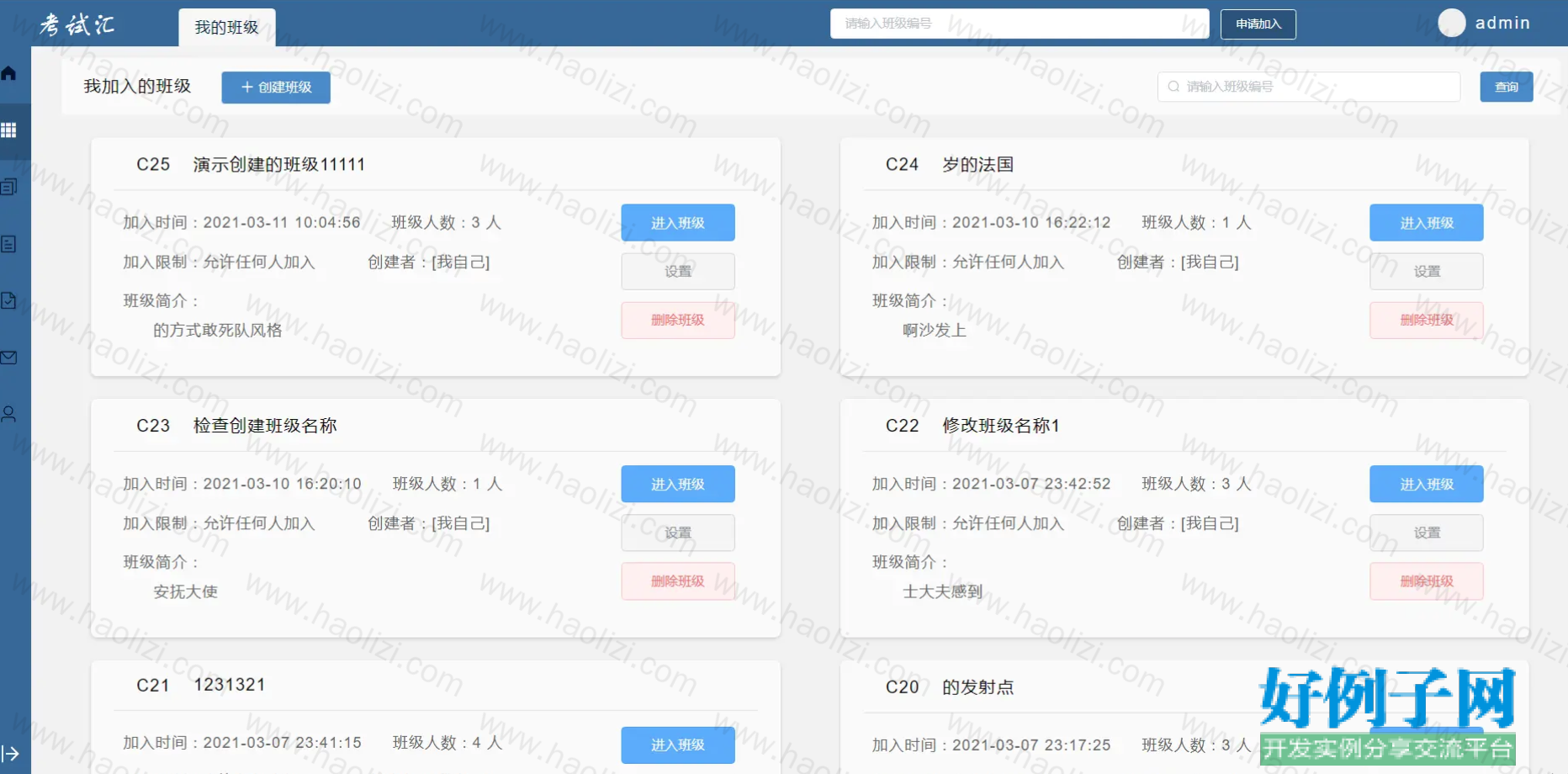The width and height of the screenshot is (1568, 774).
Task: Open the mail envelope icon in sidebar
Action: pos(9,358)
